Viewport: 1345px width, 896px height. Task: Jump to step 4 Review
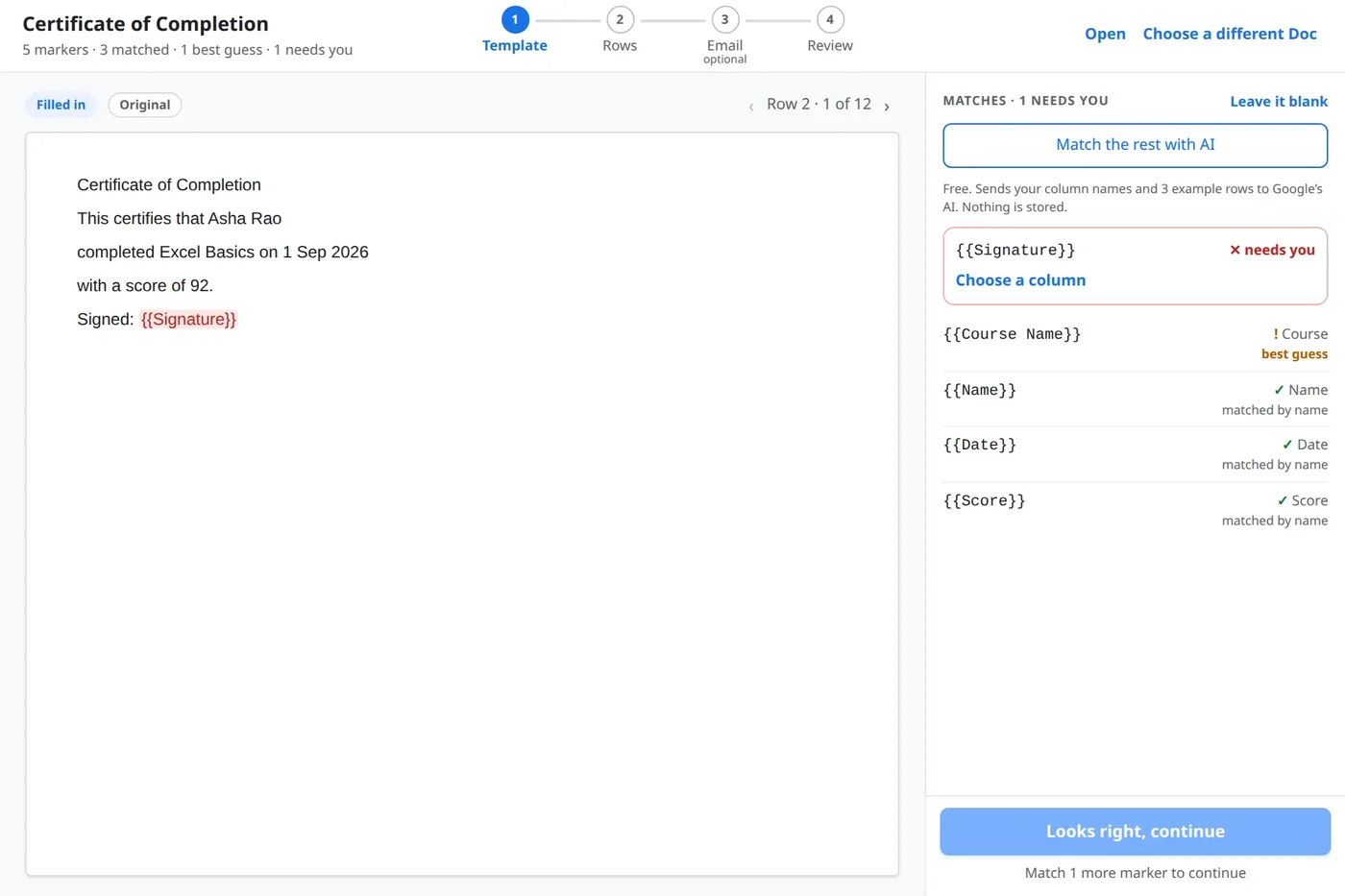point(830,30)
